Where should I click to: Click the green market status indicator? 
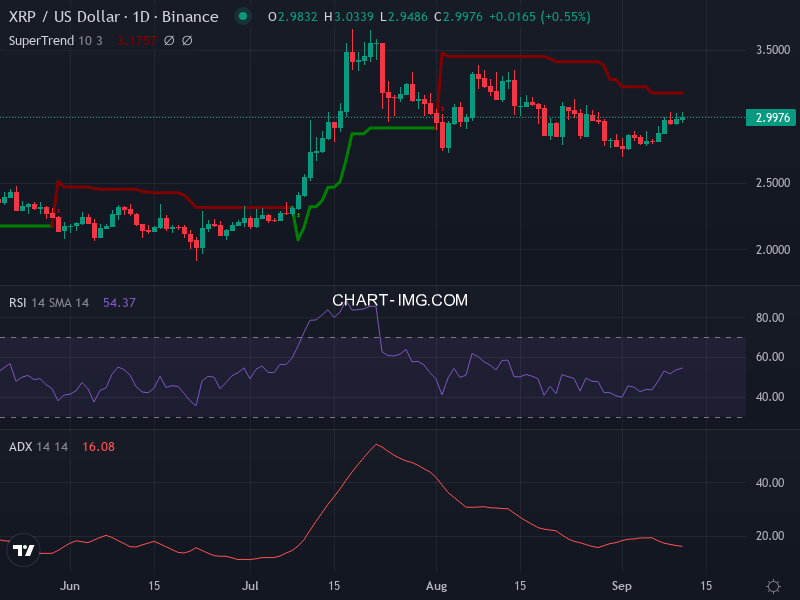pyautogui.click(x=242, y=17)
